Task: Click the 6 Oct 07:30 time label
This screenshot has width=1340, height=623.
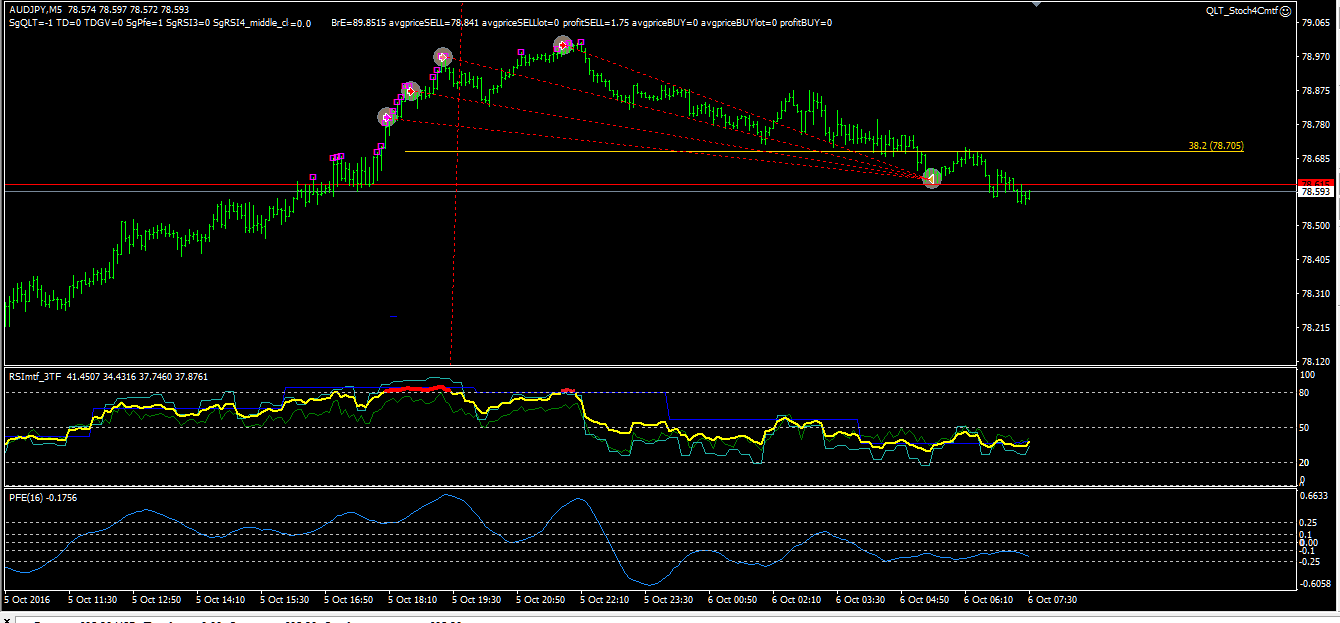Action: 1052,600
